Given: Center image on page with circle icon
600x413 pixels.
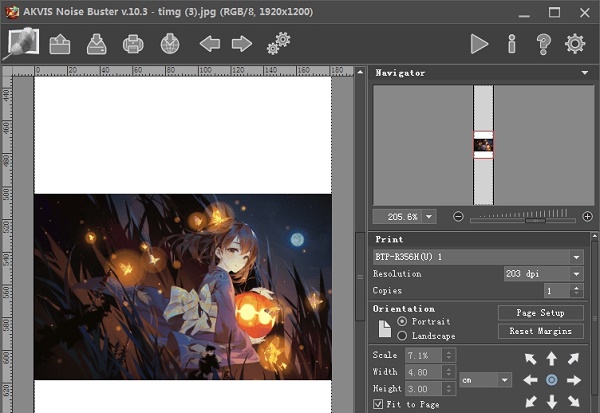Looking at the screenshot, I should click(551, 380).
